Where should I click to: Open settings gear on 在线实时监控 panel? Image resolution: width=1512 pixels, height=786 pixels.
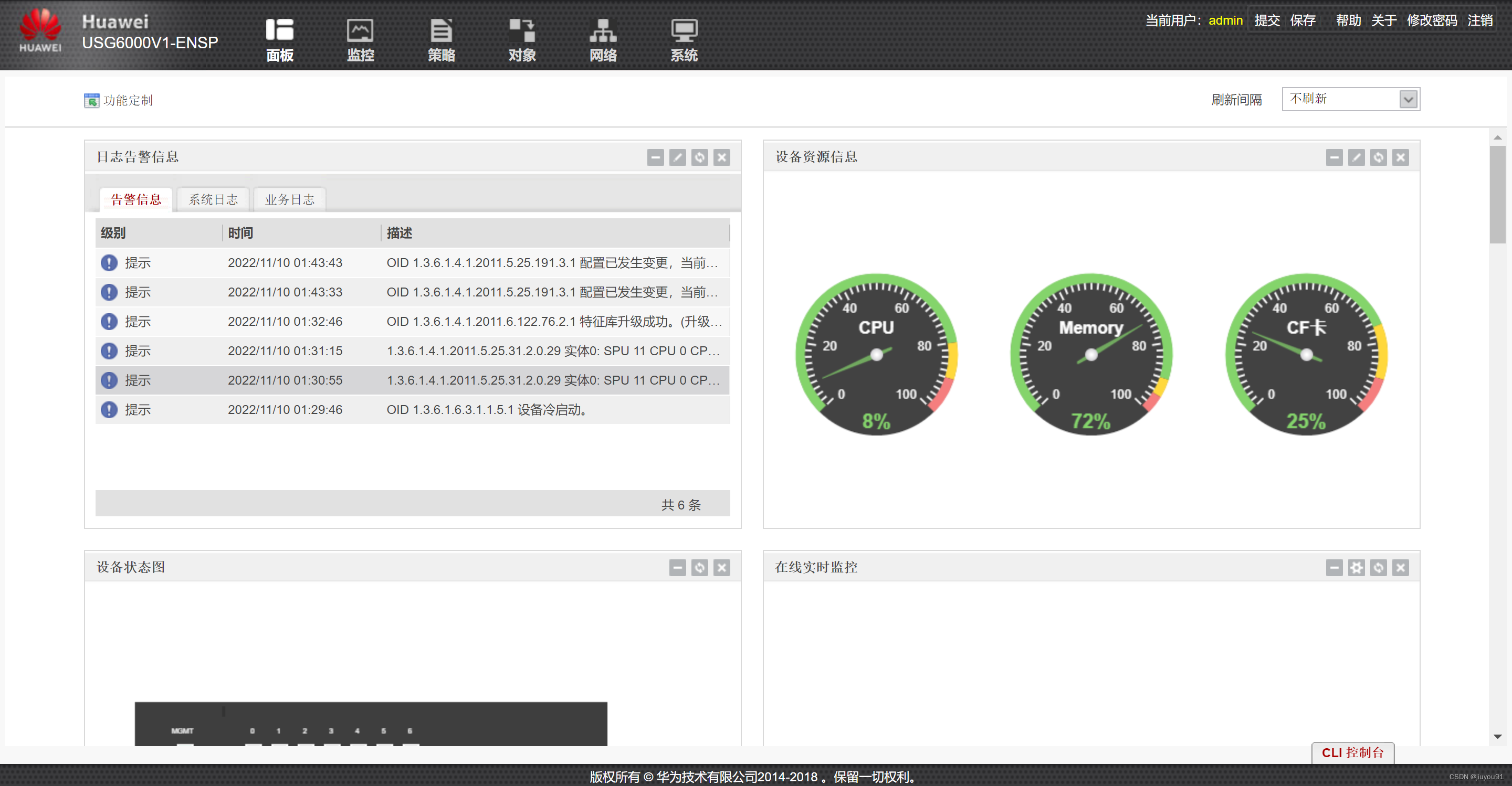1356,567
